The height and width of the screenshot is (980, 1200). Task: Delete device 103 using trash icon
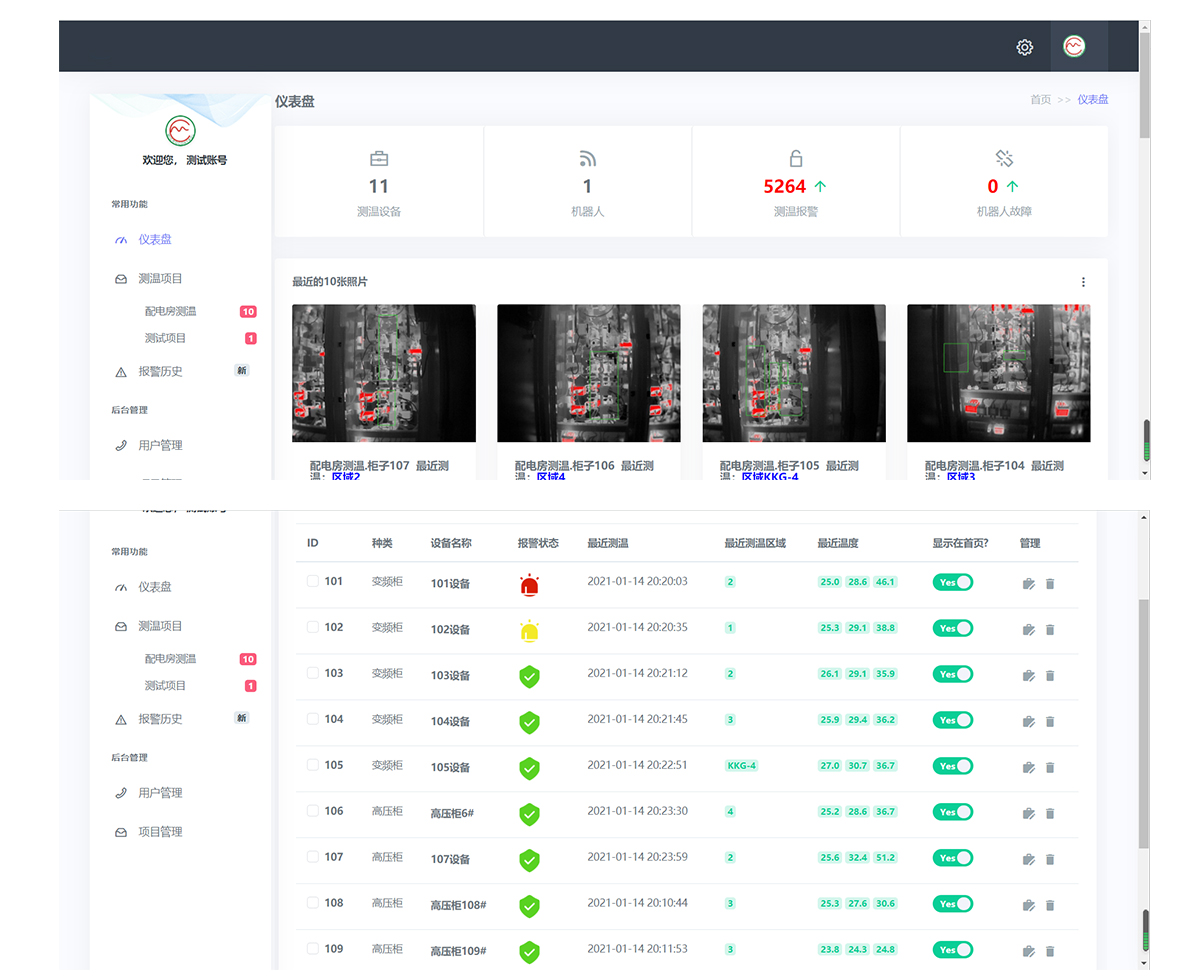(x=1050, y=676)
